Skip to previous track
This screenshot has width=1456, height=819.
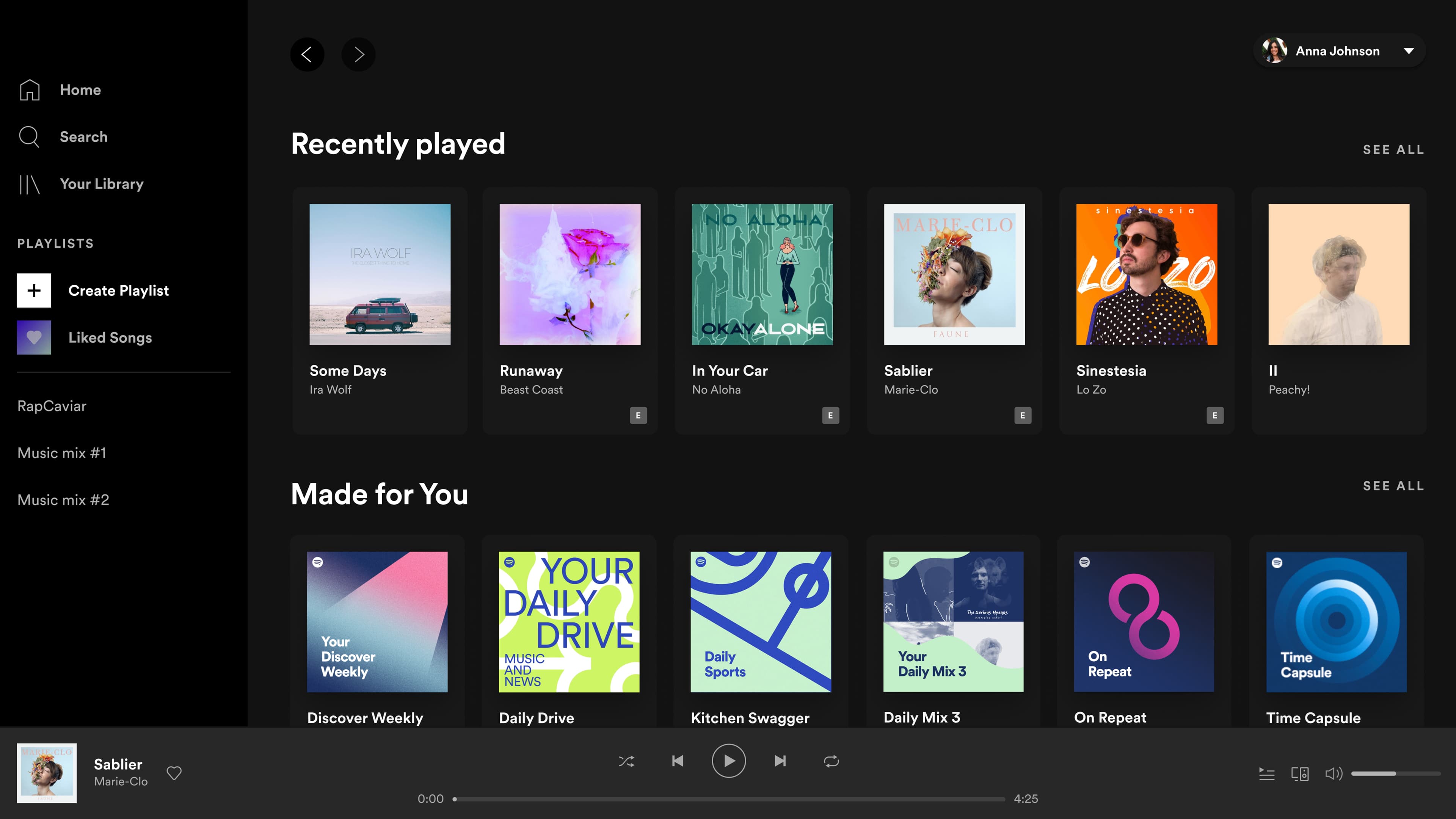678,761
